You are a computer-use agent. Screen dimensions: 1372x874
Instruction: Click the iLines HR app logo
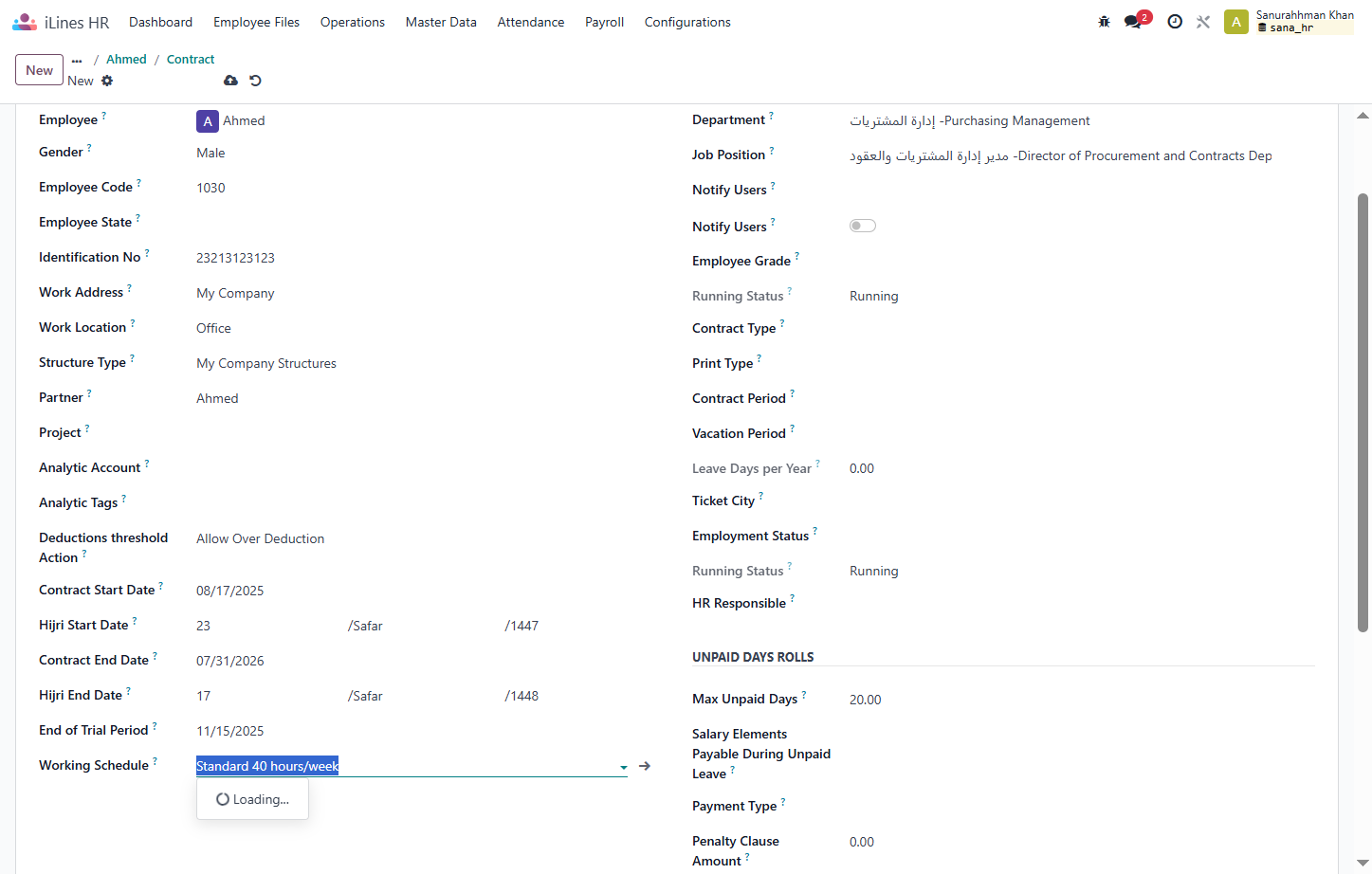point(25,22)
